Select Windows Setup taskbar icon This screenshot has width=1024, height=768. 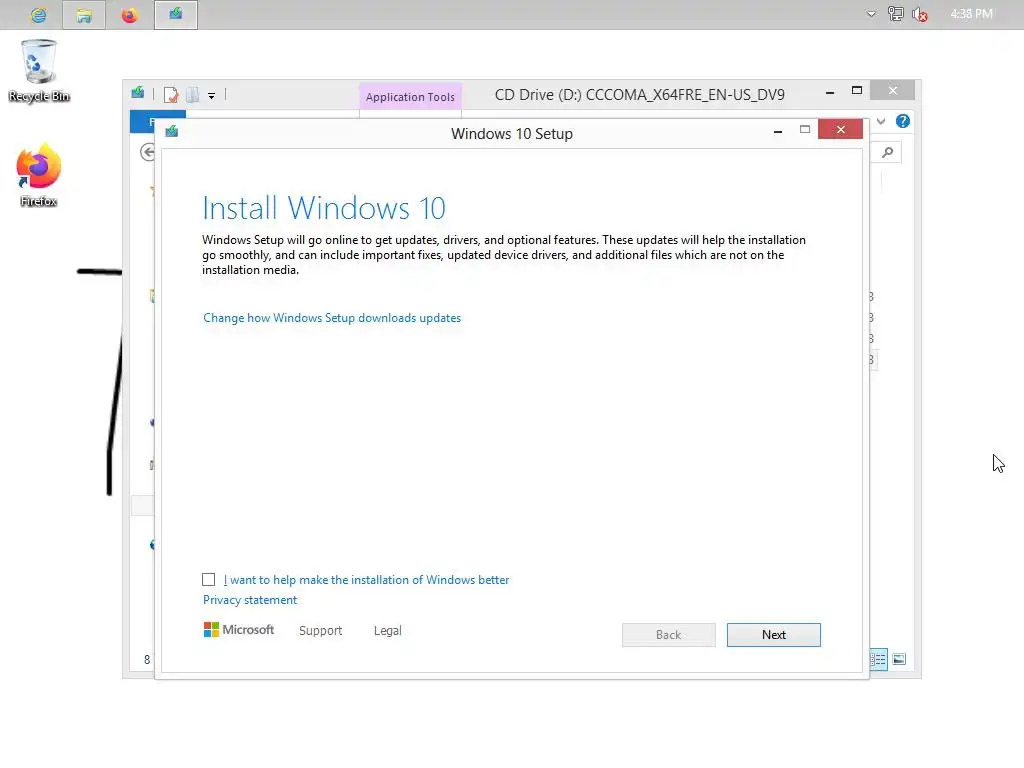click(x=176, y=15)
